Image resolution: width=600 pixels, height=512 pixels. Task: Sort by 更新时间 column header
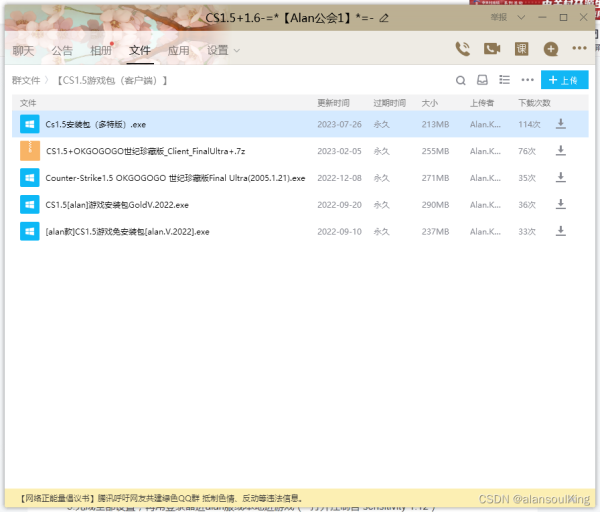point(333,103)
